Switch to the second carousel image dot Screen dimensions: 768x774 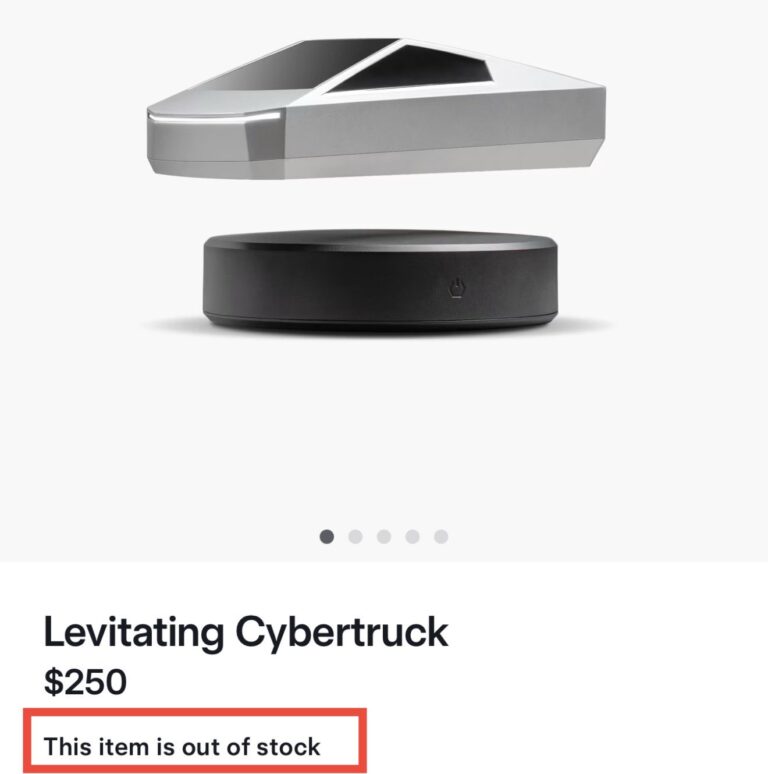pyautogui.click(x=355, y=537)
